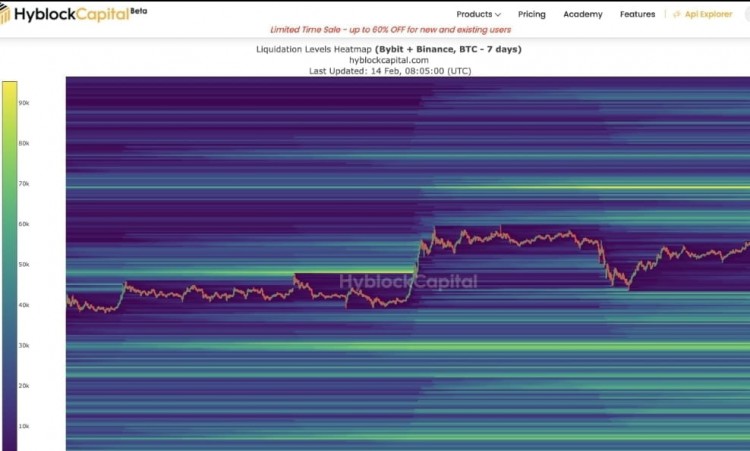Screen dimensions: 750x451
Task: Click the 60k label on color scale
Action: pos(24,224)
